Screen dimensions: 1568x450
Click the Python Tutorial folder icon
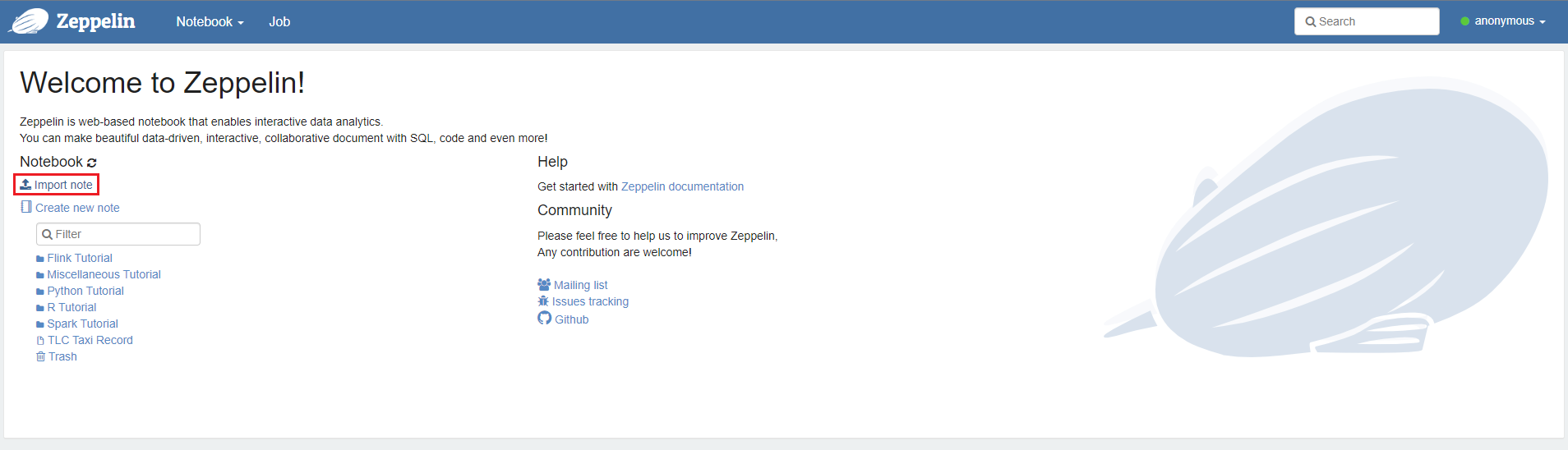[x=40, y=292]
